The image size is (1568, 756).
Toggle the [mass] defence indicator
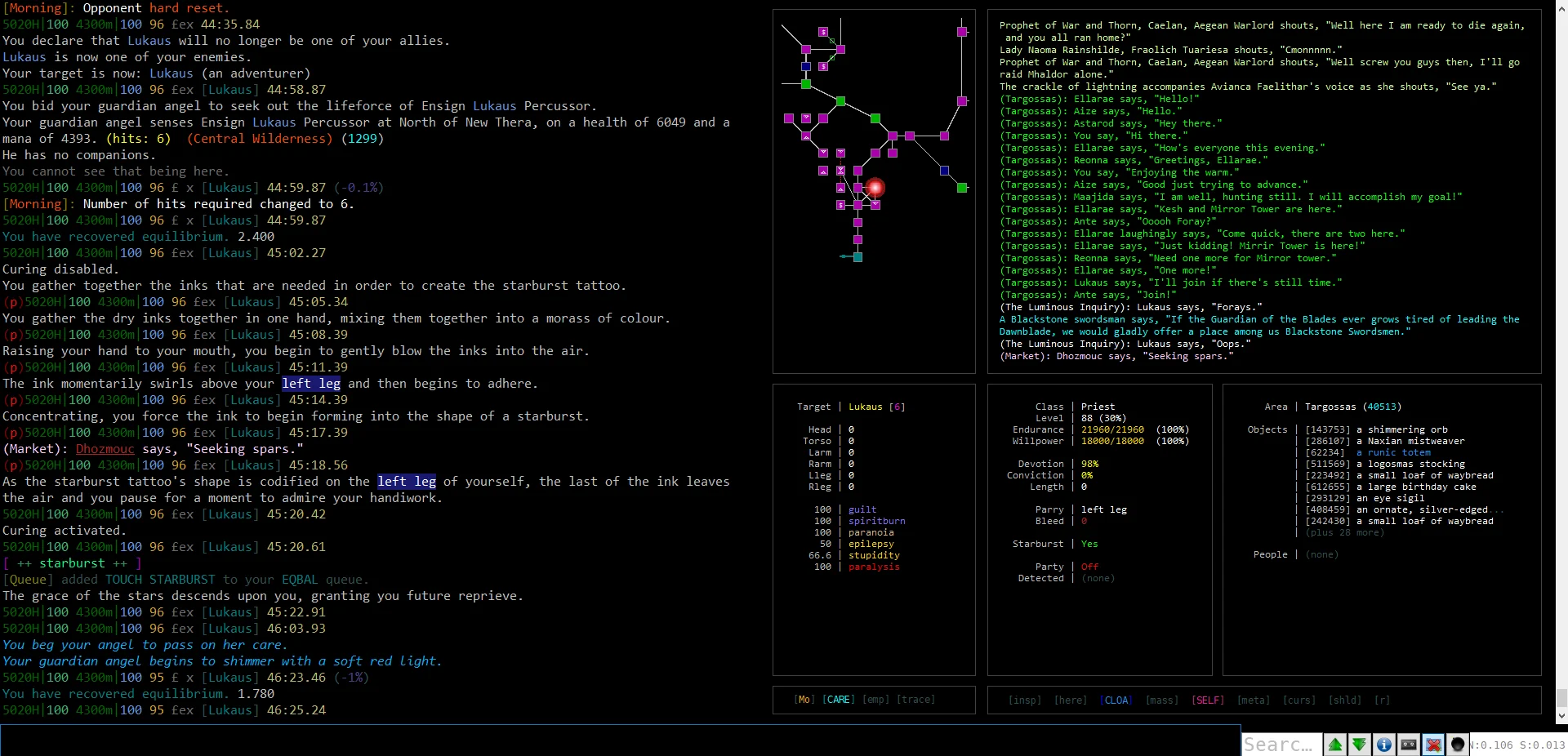[x=1162, y=700]
